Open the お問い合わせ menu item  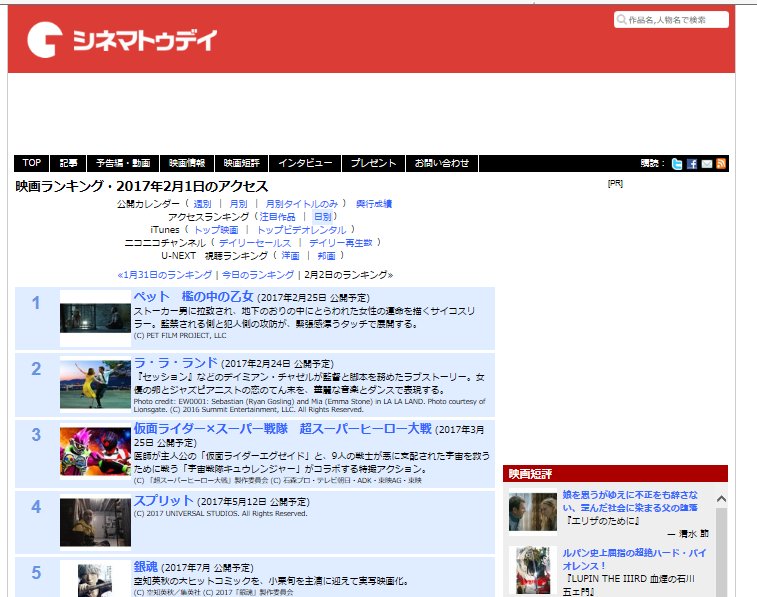pyautogui.click(x=442, y=163)
